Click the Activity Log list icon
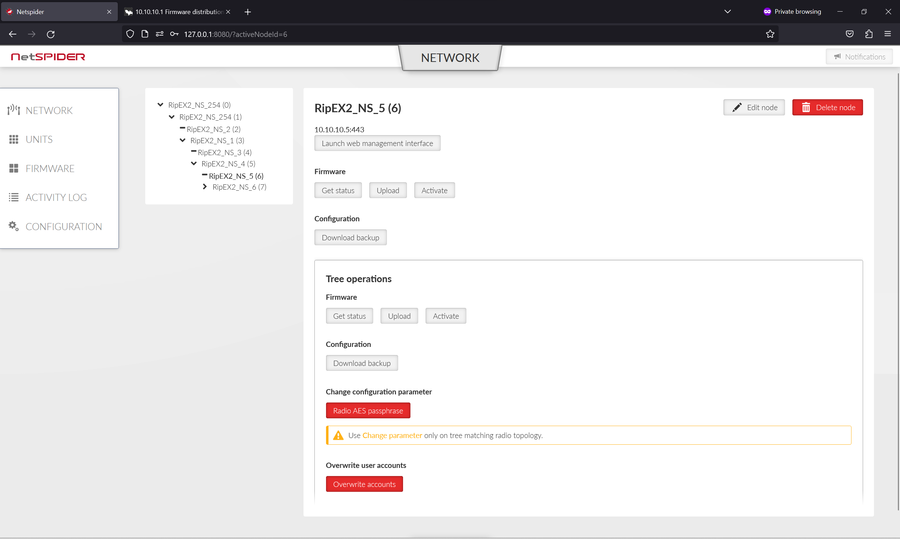This screenshot has height=539, width=900. (14, 197)
